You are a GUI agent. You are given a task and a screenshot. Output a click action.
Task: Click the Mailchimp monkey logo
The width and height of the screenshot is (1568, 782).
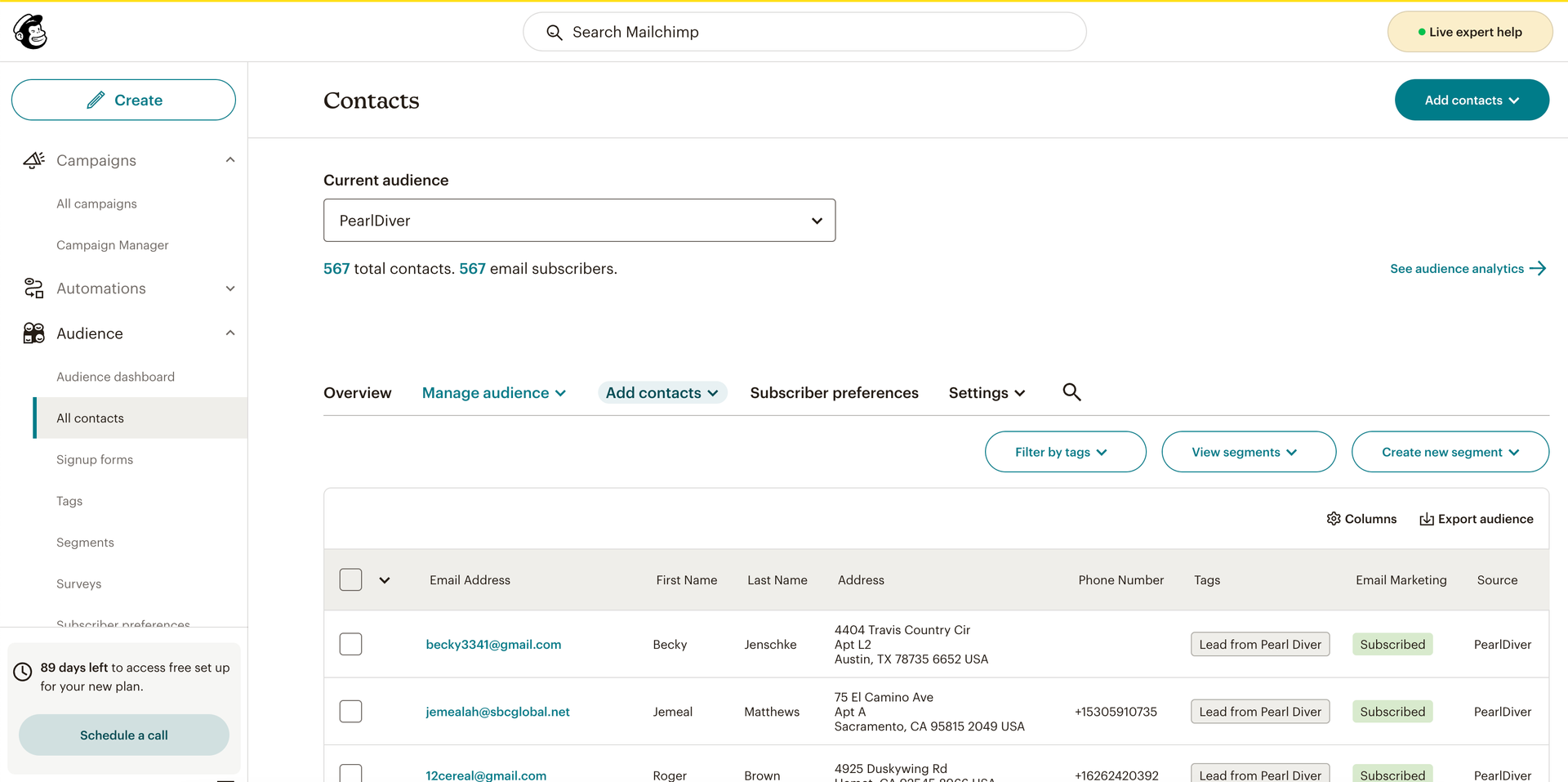tap(30, 32)
